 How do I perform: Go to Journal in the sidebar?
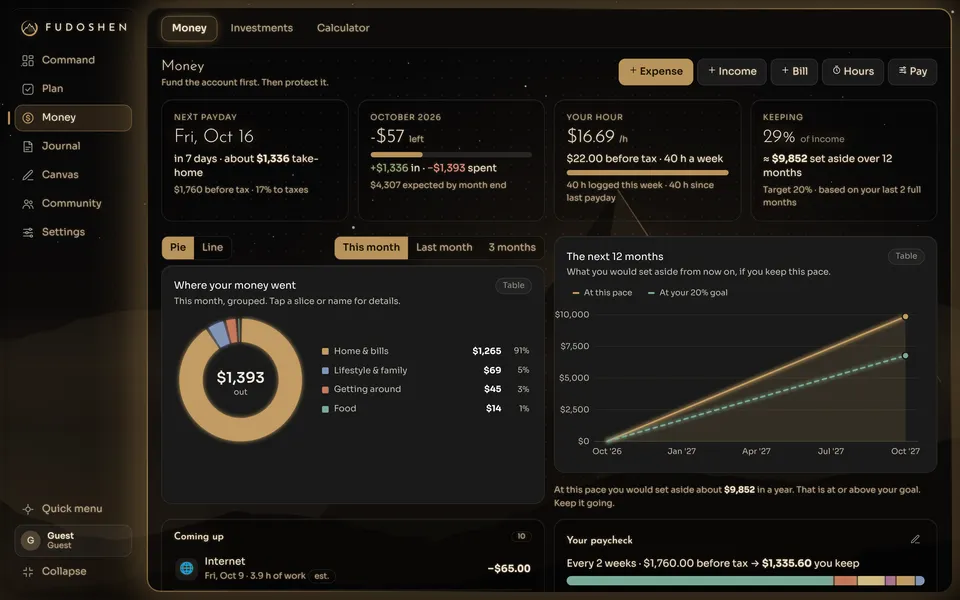click(x=73, y=146)
